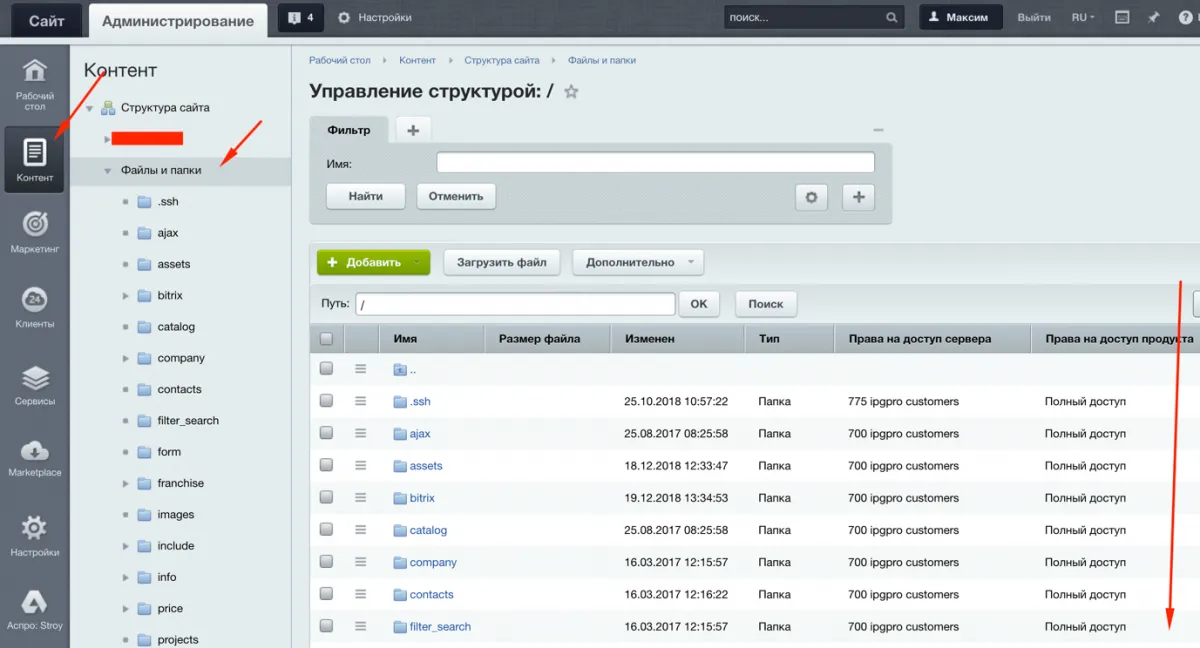Open the company folder link in table
This screenshot has width=1200, height=648.
tap(432, 562)
